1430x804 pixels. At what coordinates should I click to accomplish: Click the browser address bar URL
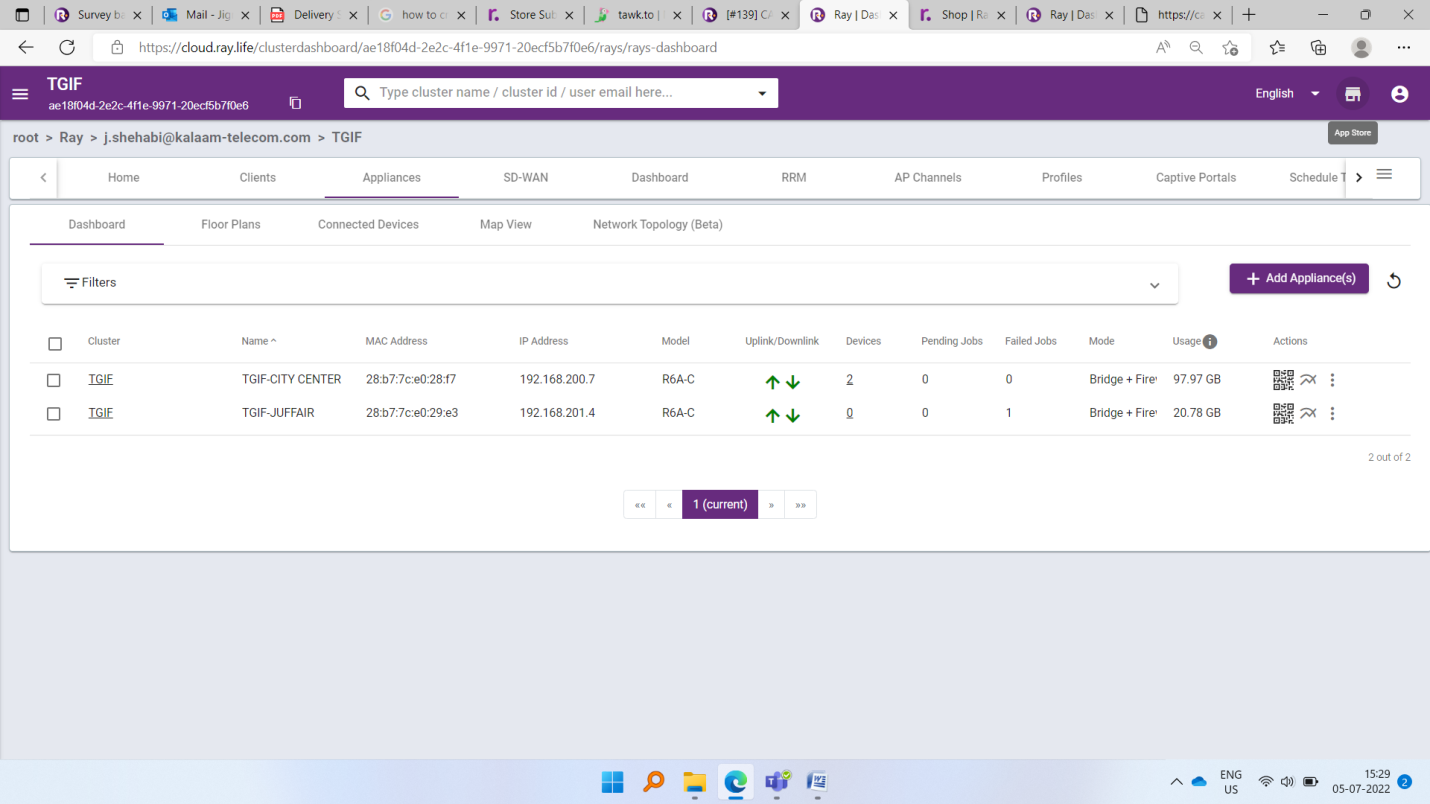(428, 47)
